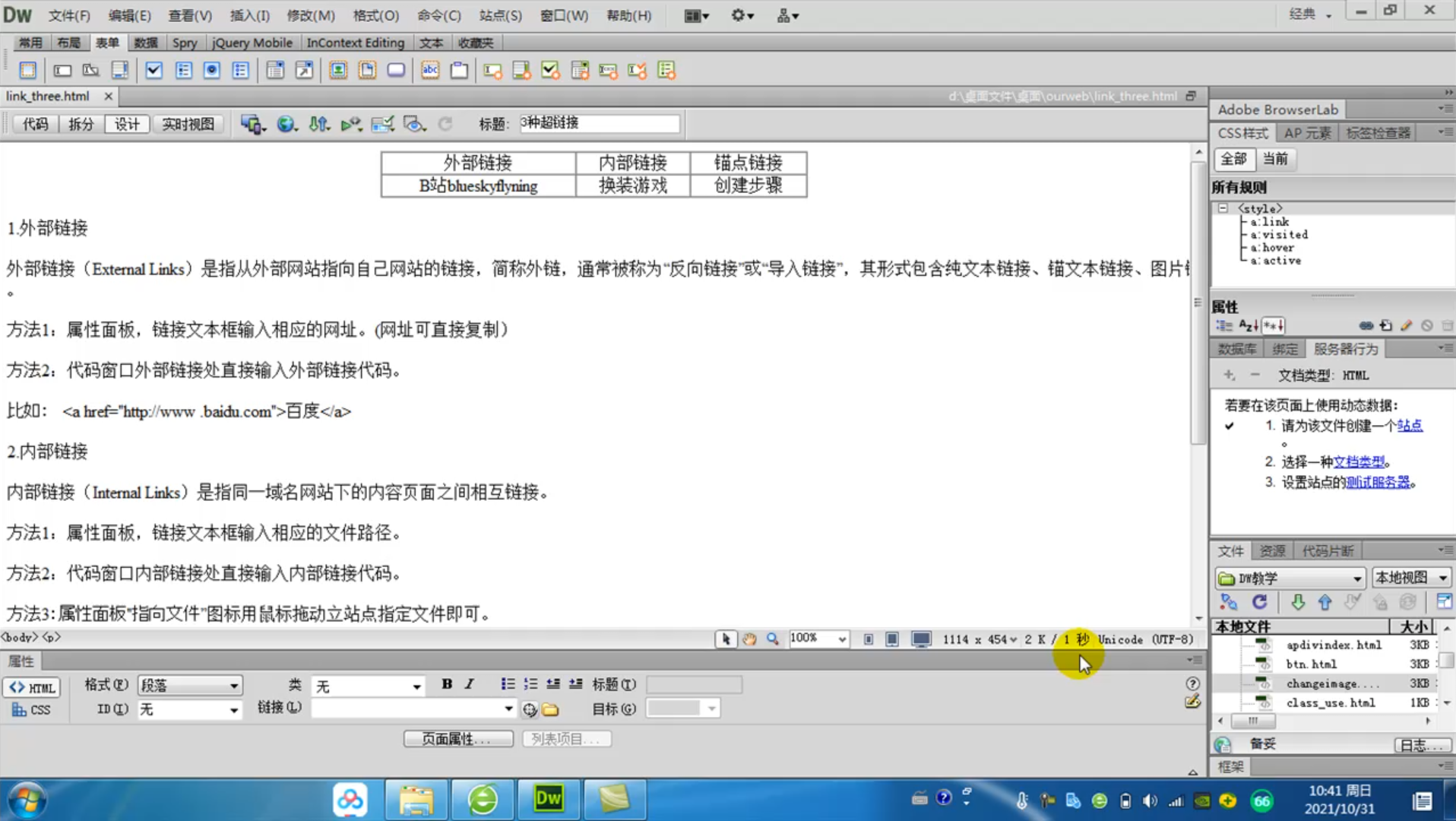Open the 插入(I) menu
1456x821 pixels.
point(249,15)
